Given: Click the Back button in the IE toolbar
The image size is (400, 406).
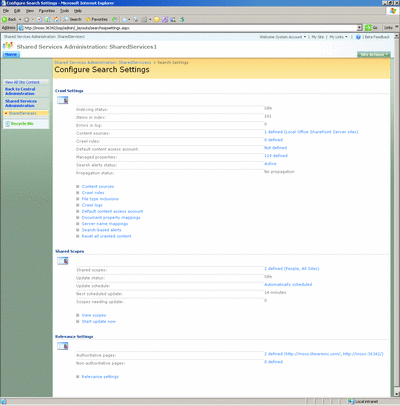Looking at the screenshot, I should [x=9, y=19].
